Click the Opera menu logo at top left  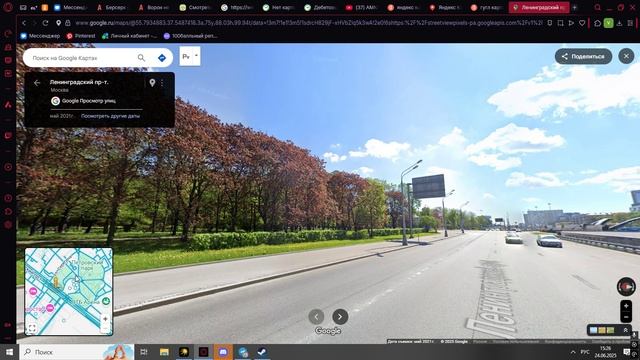[x=8, y=7]
